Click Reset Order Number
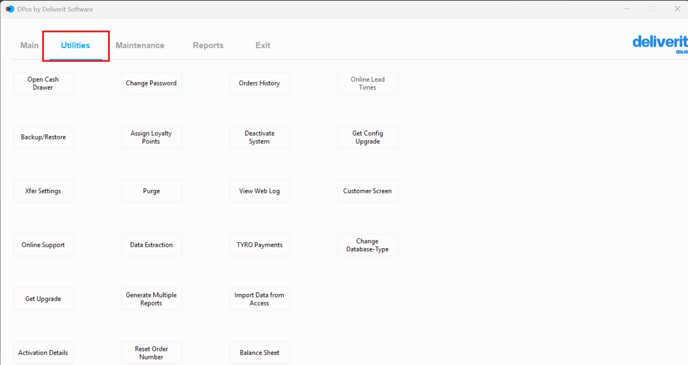The height and width of the screenshot is (365, 688). coord(151,353)
